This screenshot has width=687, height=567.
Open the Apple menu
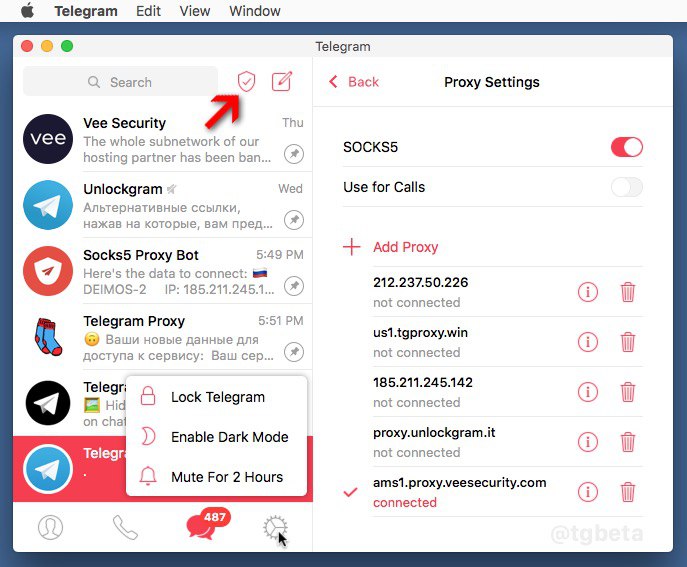tap(27, 11)
